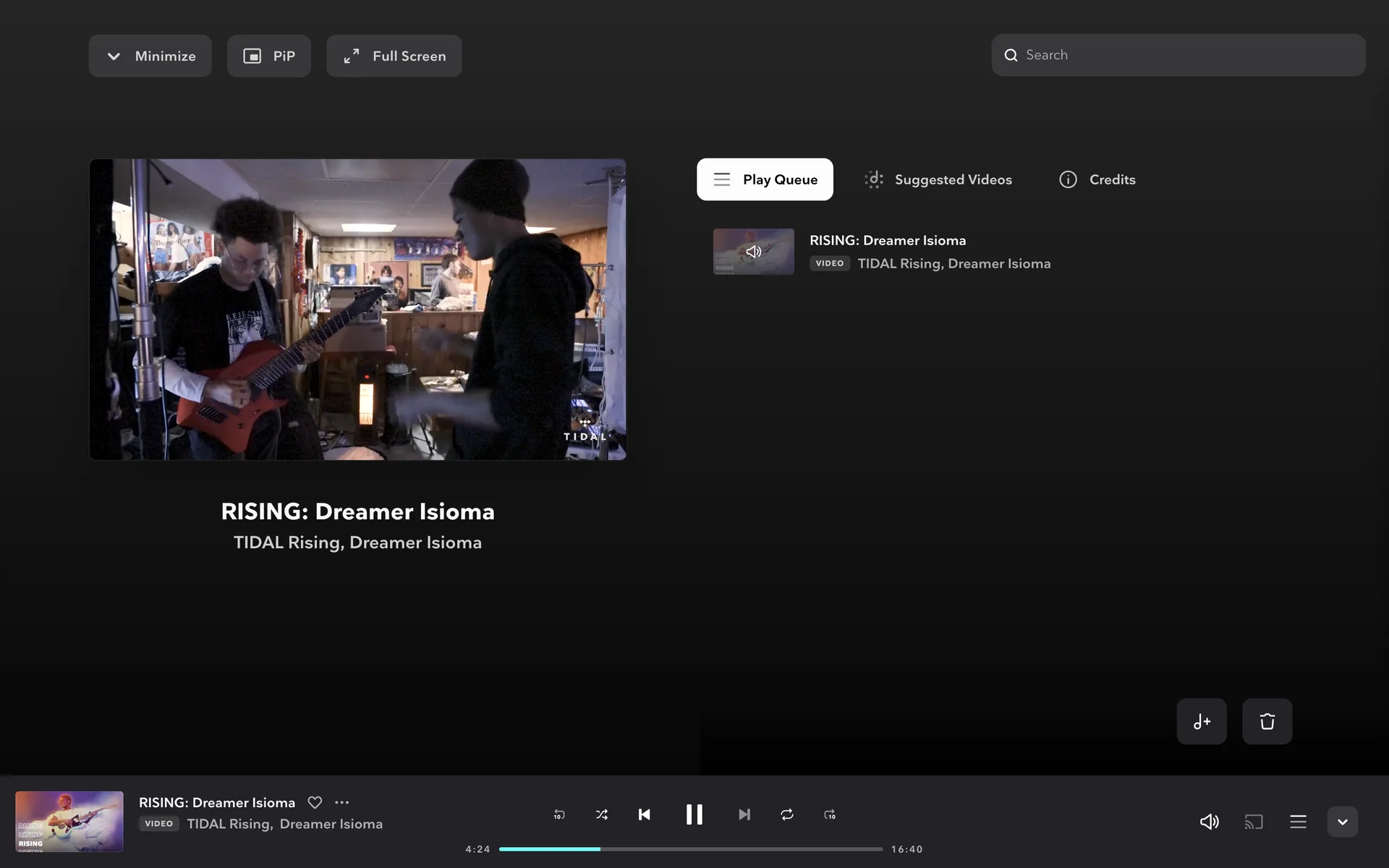The width and height of the screenshot is (1389, 868).
Task: Toggle shuffle mode
Action: pyautogui.click(x=601, y=814)
